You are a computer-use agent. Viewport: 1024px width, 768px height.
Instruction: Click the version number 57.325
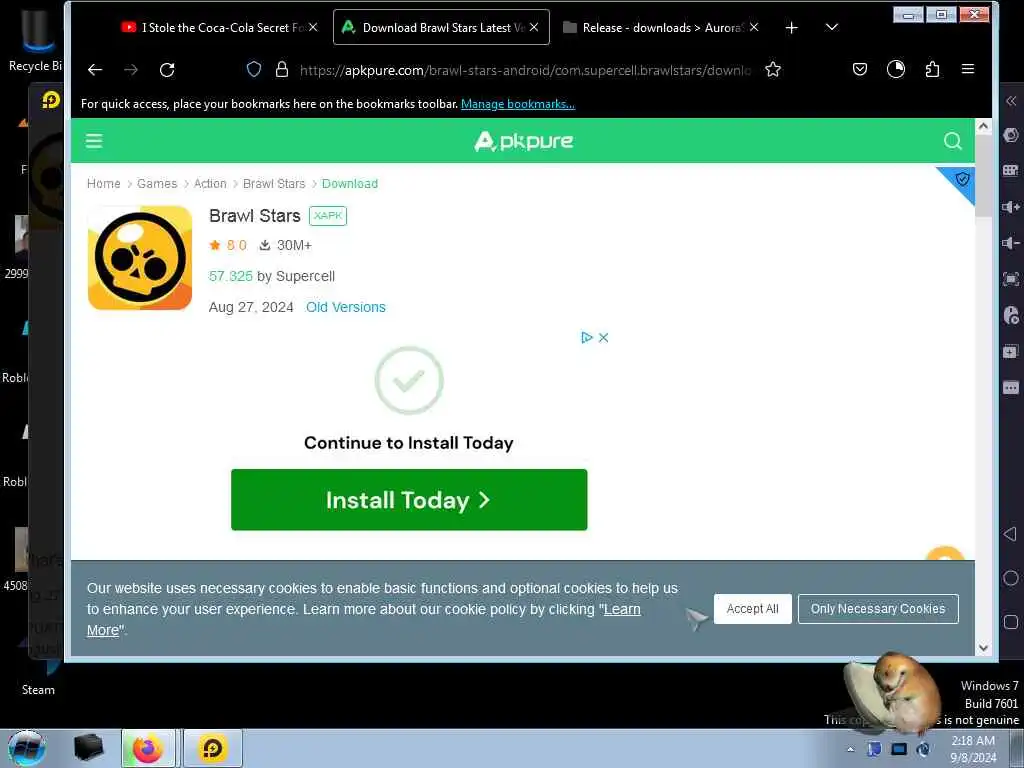tap(231, 276)
